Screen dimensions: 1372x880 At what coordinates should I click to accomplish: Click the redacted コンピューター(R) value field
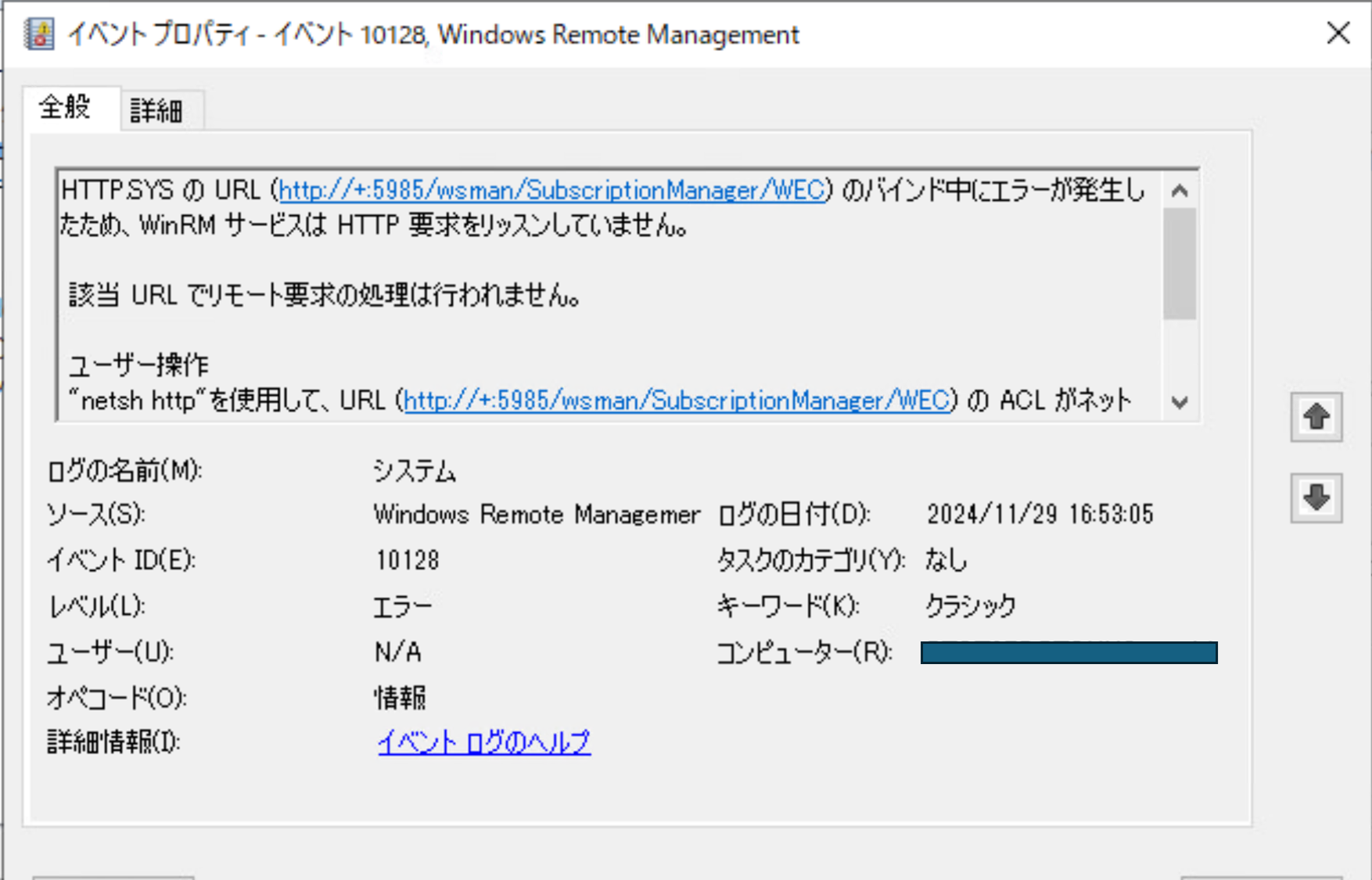(1068, 652)
